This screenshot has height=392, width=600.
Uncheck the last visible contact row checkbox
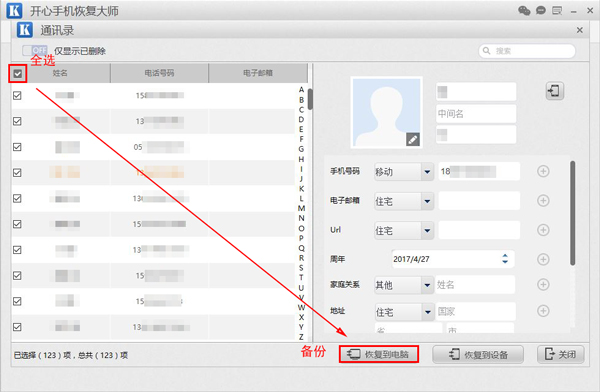tap(17, 327)
